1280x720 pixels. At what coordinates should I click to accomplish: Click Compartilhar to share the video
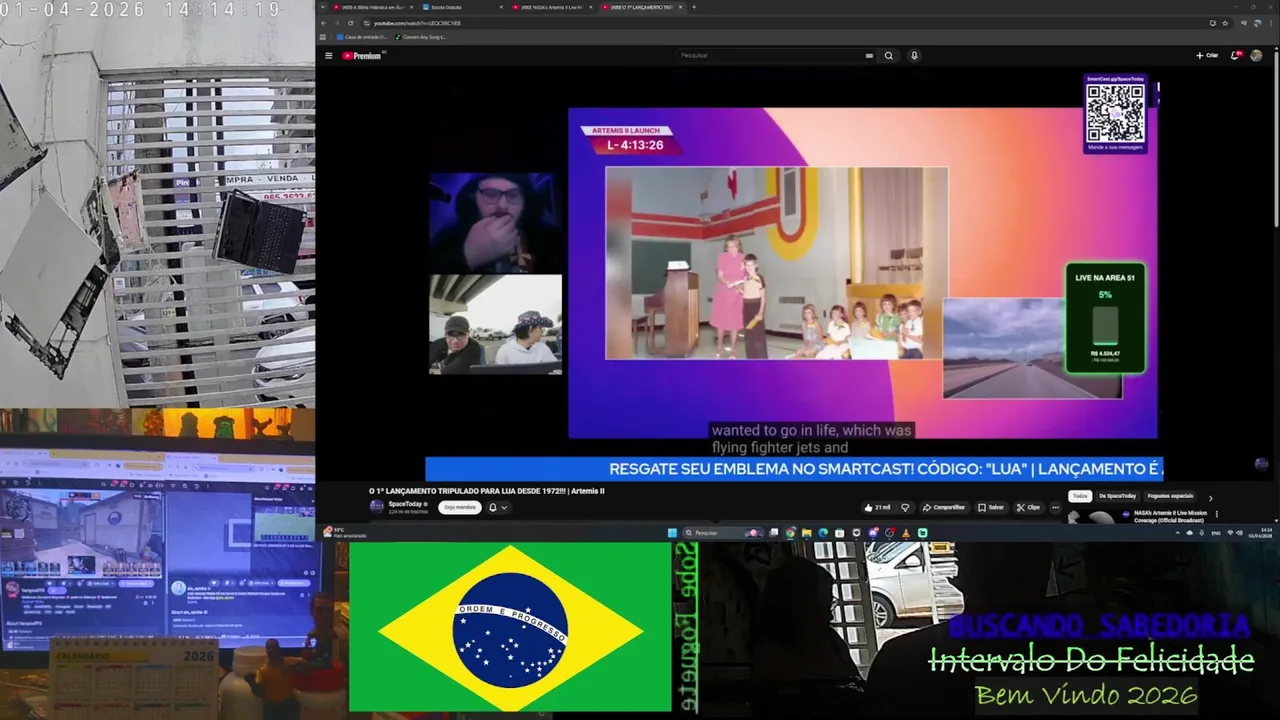click(x=944, y=507)
